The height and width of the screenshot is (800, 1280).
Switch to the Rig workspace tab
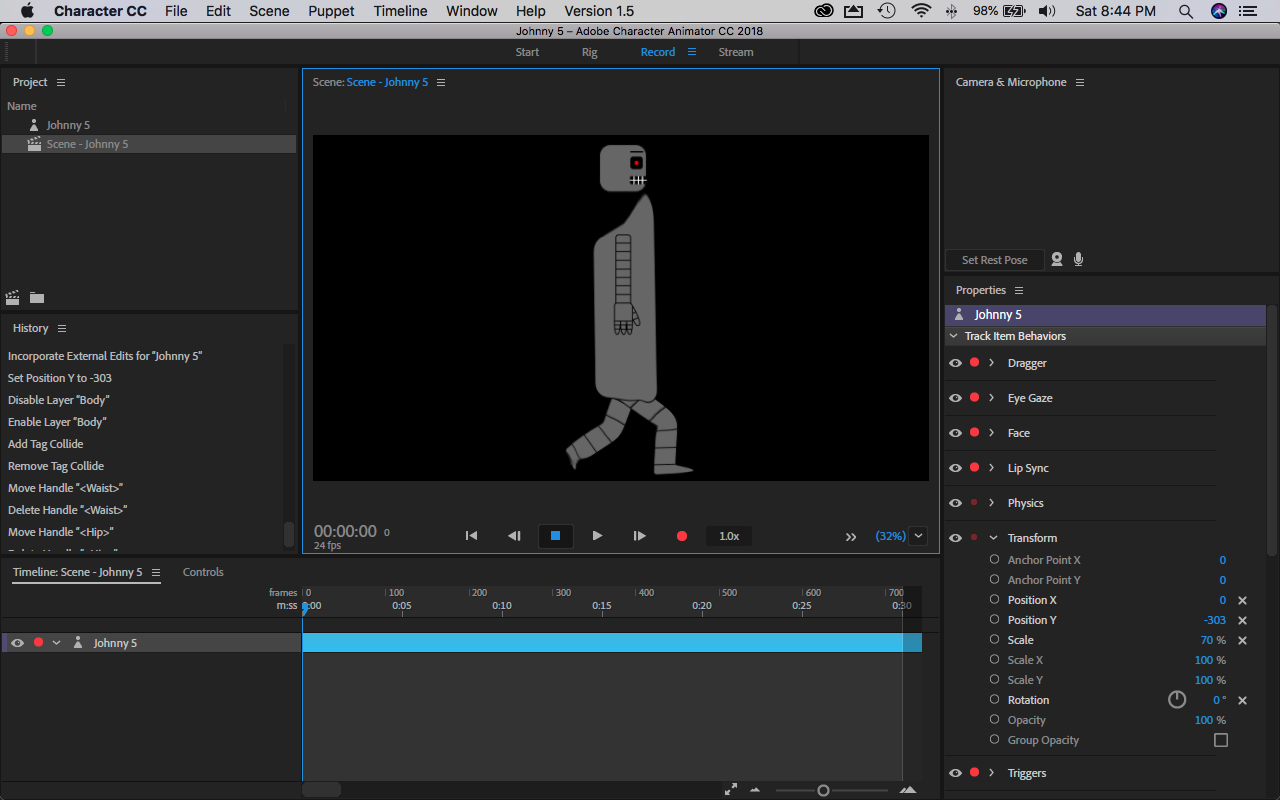click(590, 52)
